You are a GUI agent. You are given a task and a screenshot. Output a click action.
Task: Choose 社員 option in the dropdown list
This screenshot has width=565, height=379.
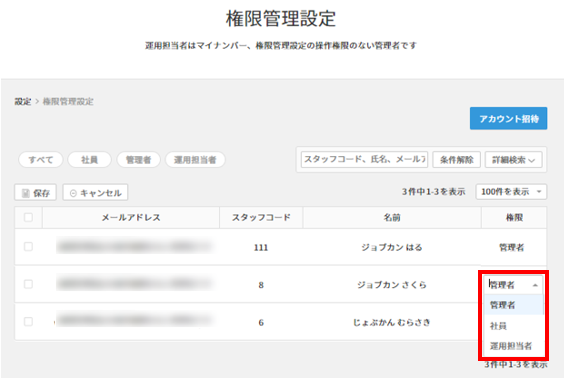(513, 326)
